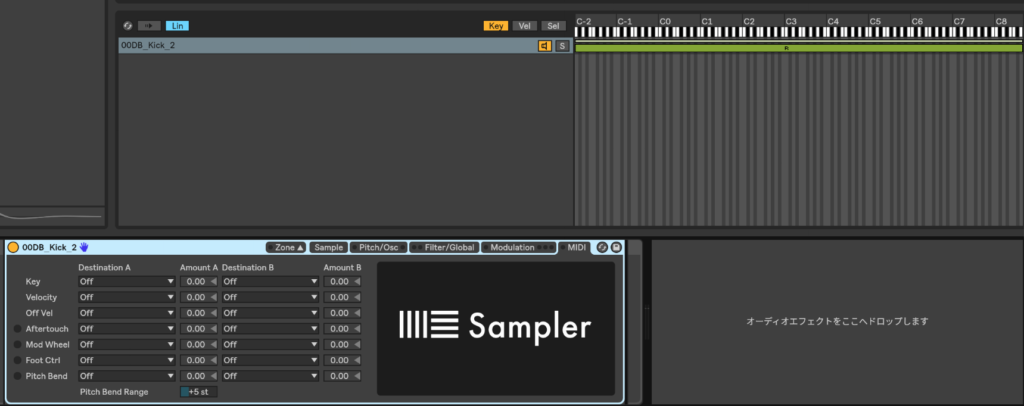Open the Velocity Destination B dropdown
This screenshot has width=1024, height=406.
coord(270,297)
